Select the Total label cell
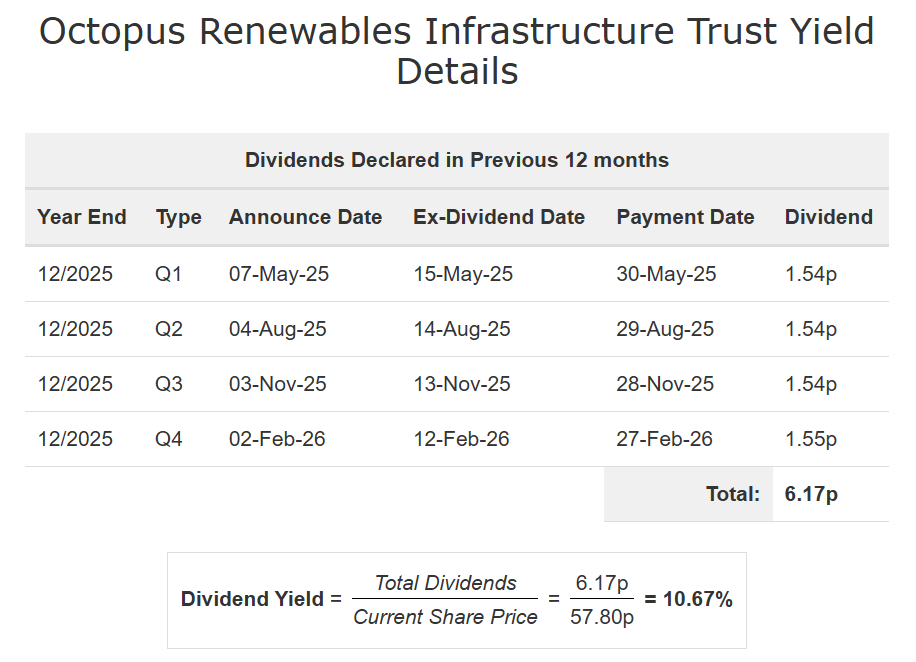 (x=733, y=494)
